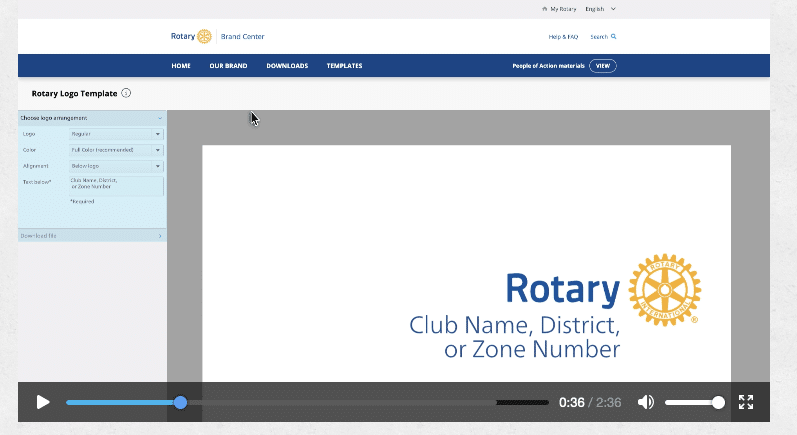Click the VIEW button for People of Action
The width and height of the screenshot is (797, 435).
click(x=603, y=66)
